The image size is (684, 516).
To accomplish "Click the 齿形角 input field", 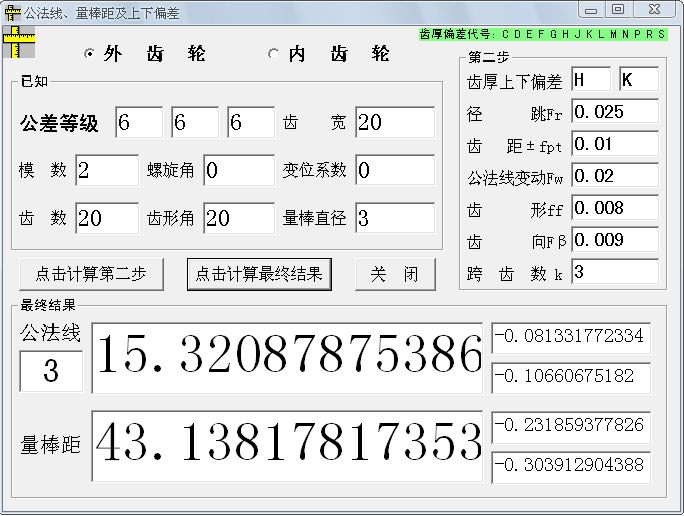I will point(239,218).
